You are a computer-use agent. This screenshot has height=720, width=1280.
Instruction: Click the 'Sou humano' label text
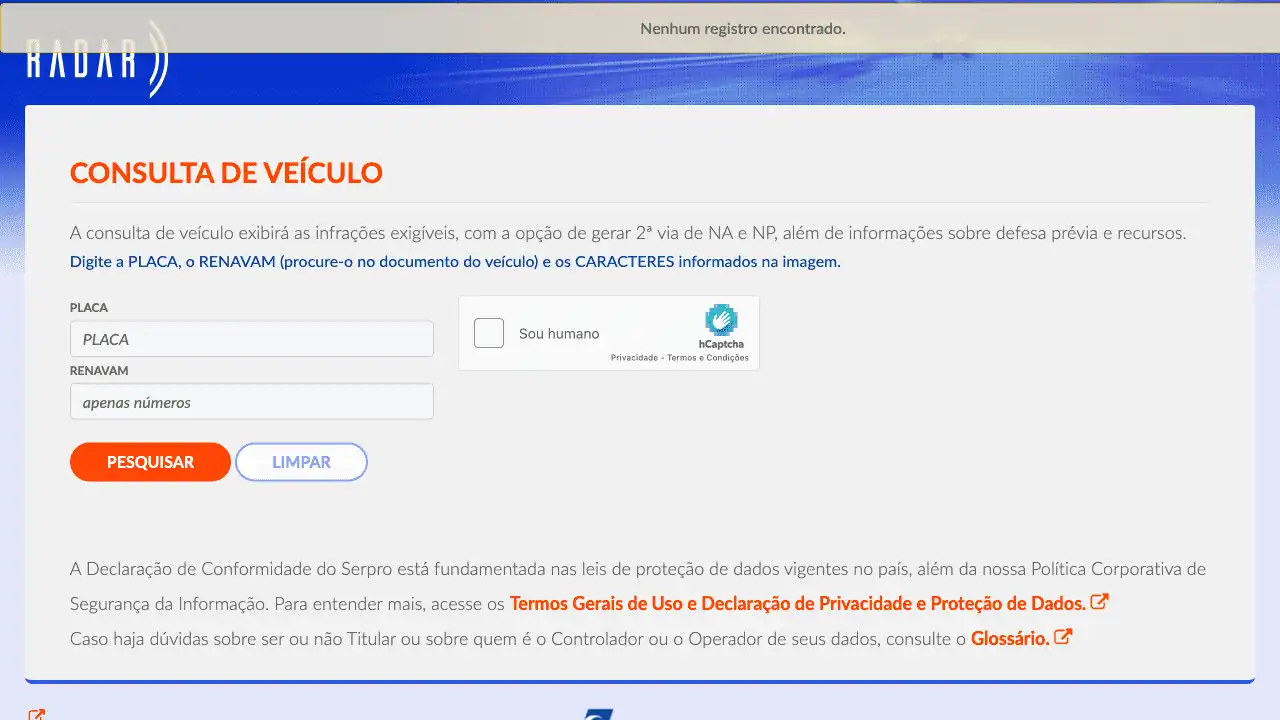[559, 334]
